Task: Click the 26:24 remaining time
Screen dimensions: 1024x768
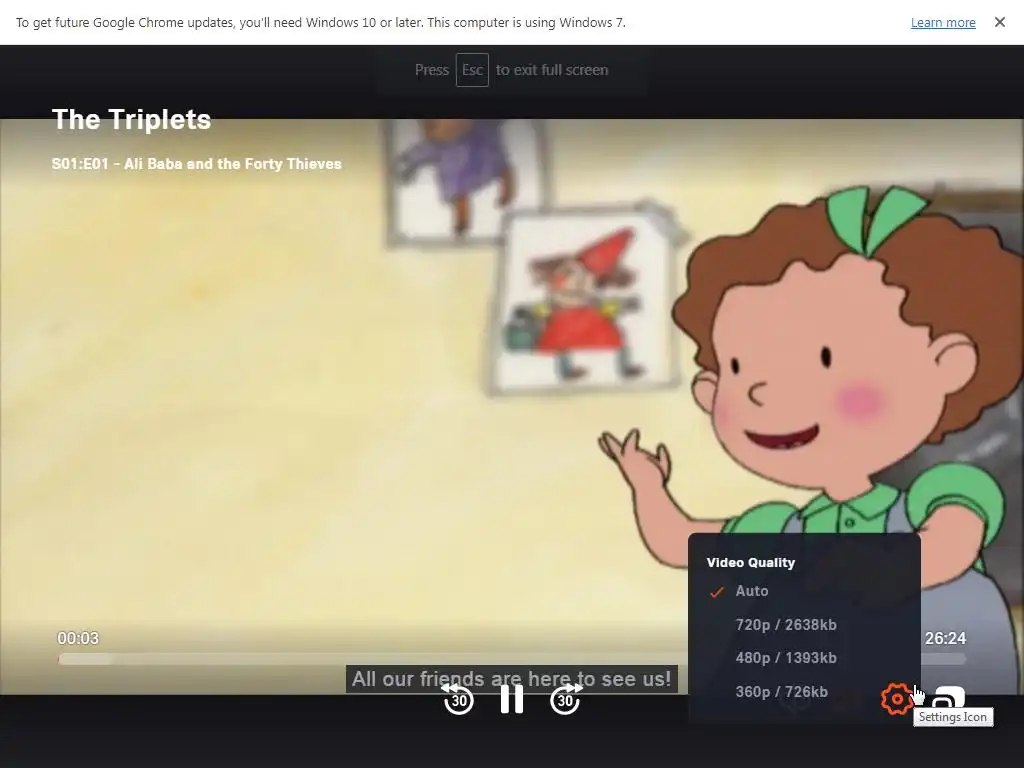Action: [x=945, y=638]
